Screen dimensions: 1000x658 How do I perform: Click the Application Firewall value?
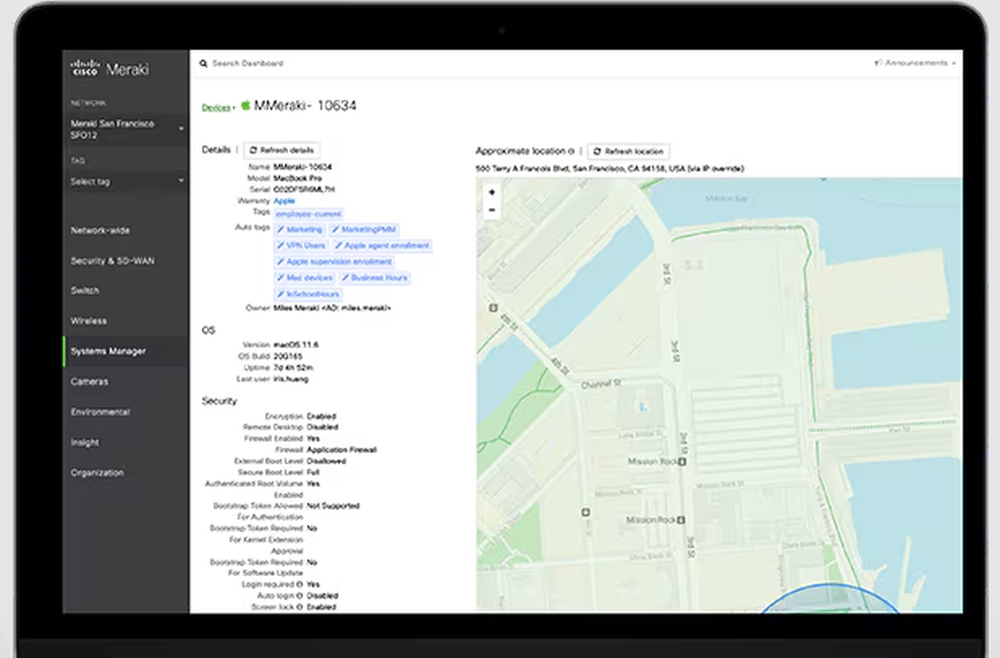342,450
